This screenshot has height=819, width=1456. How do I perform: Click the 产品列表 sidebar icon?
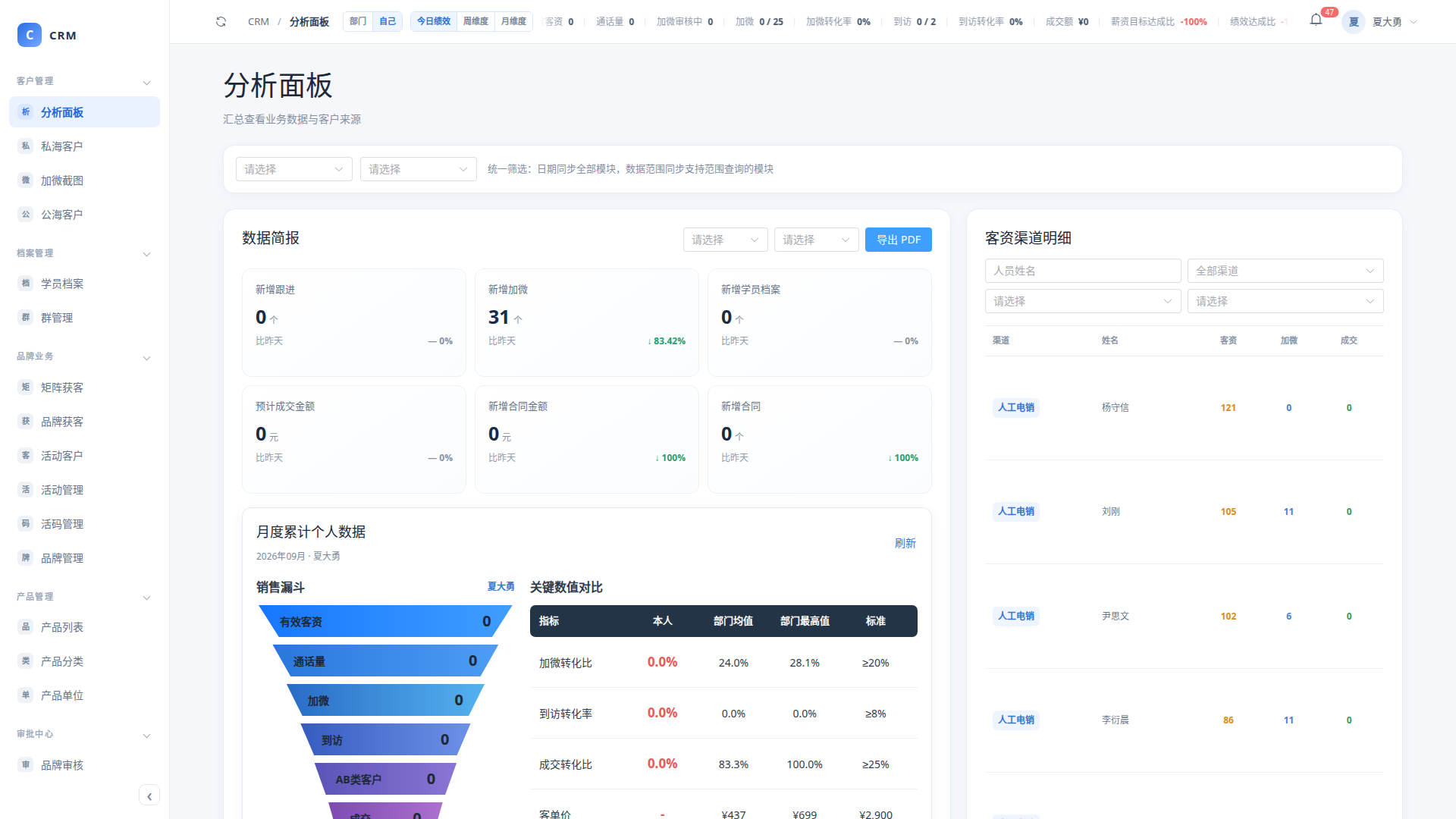[26, 627]
